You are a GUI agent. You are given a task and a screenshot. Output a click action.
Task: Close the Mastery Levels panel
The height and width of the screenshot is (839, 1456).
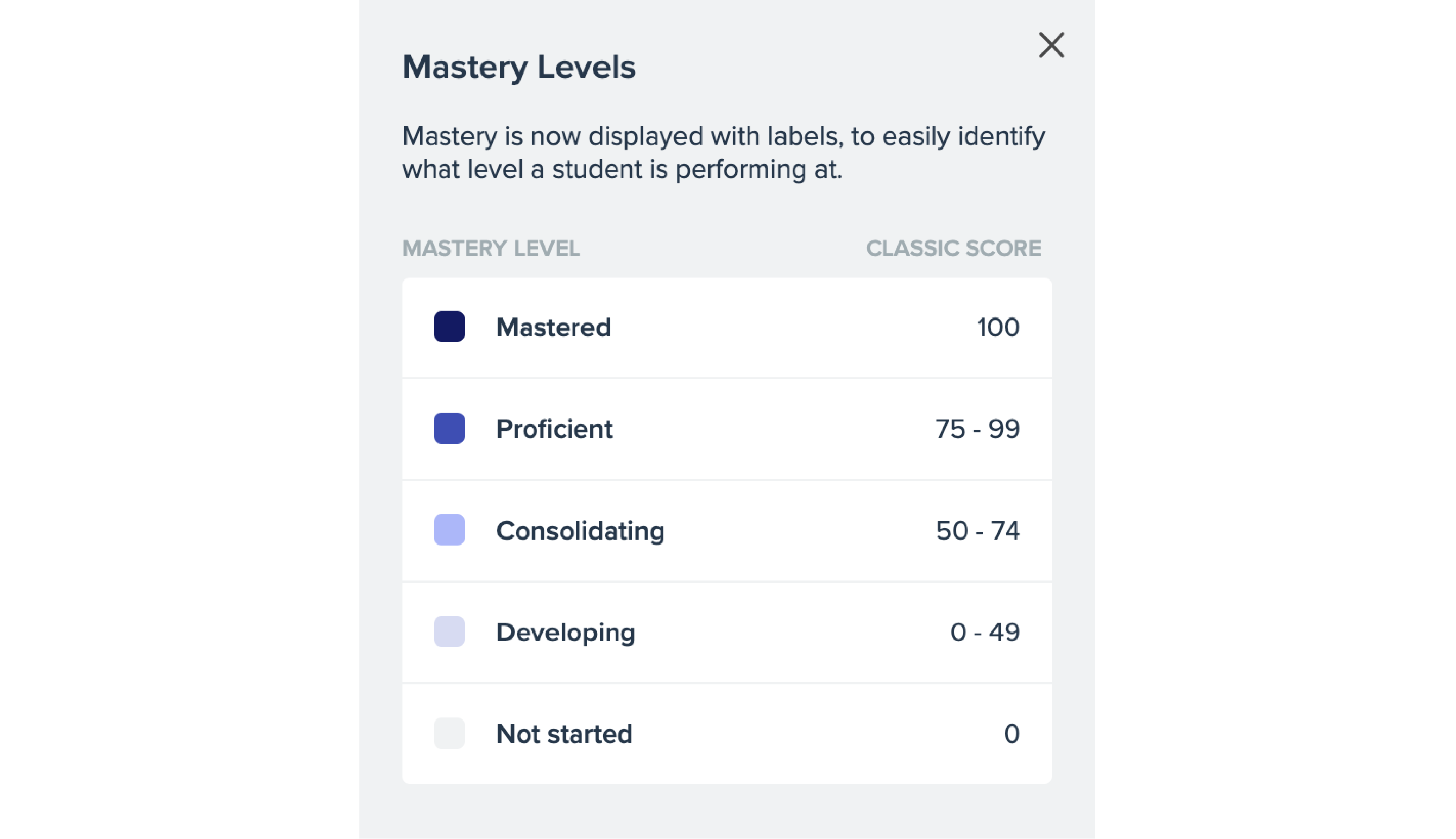point(1051,45)
